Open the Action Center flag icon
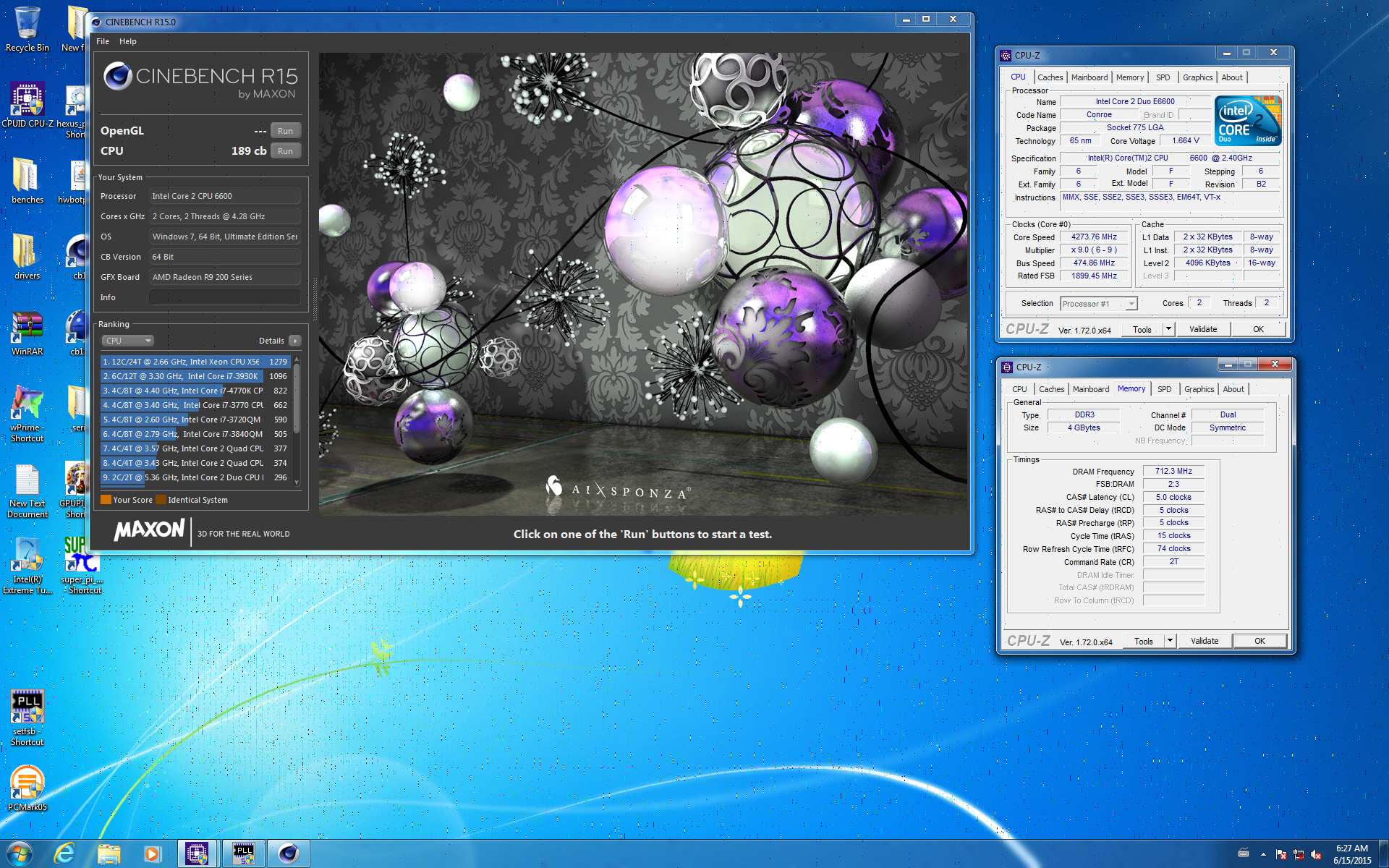The image size is (1389, 868). tap(1281, 855)
